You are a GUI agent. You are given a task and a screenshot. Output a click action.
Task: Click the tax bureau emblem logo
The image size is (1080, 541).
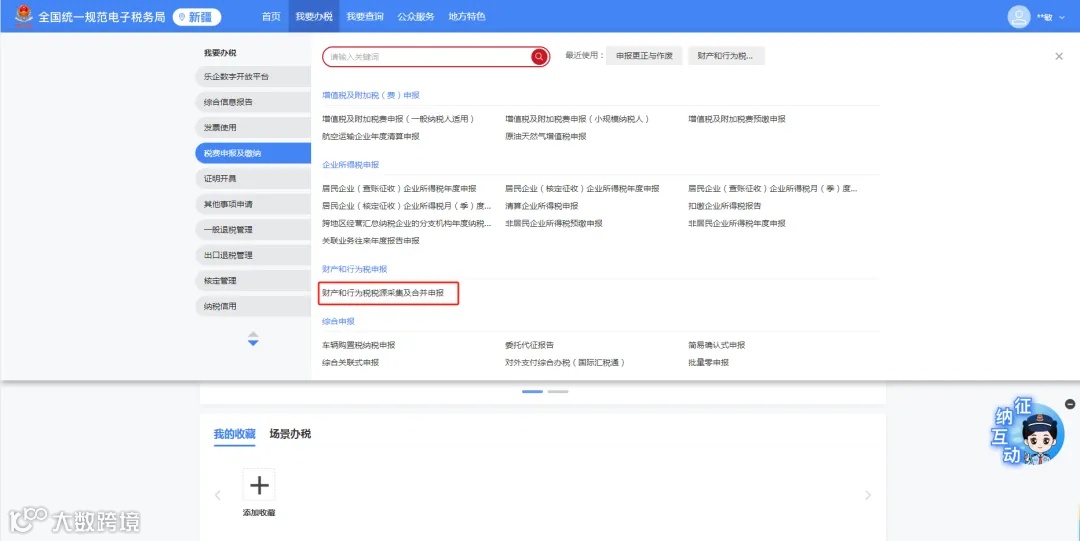tap(23, 17)
